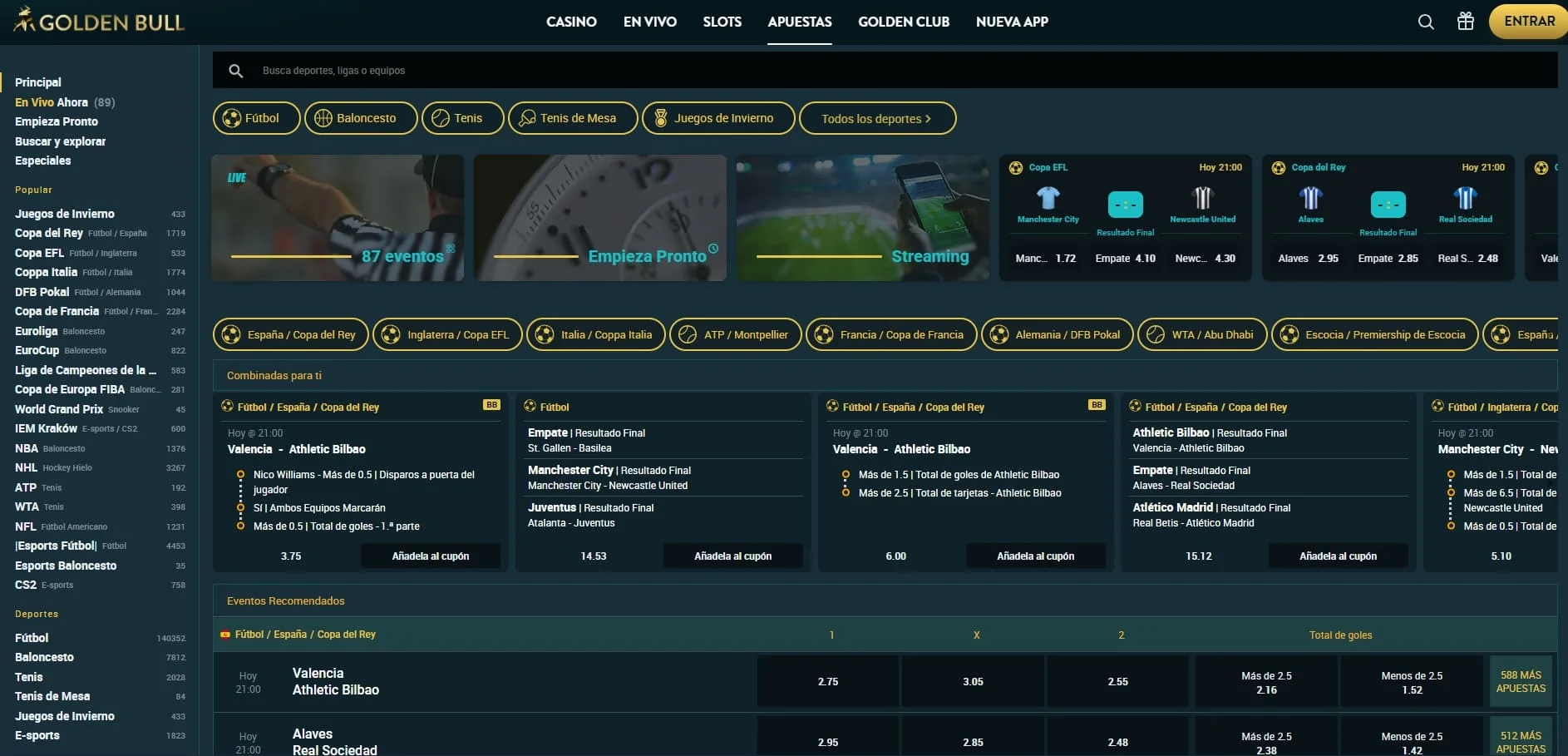Viewport: 1568px width, 756px height.
Task: Click the tennis icon on ATP / Montpellier pill
Action: [x=687, y=334]
